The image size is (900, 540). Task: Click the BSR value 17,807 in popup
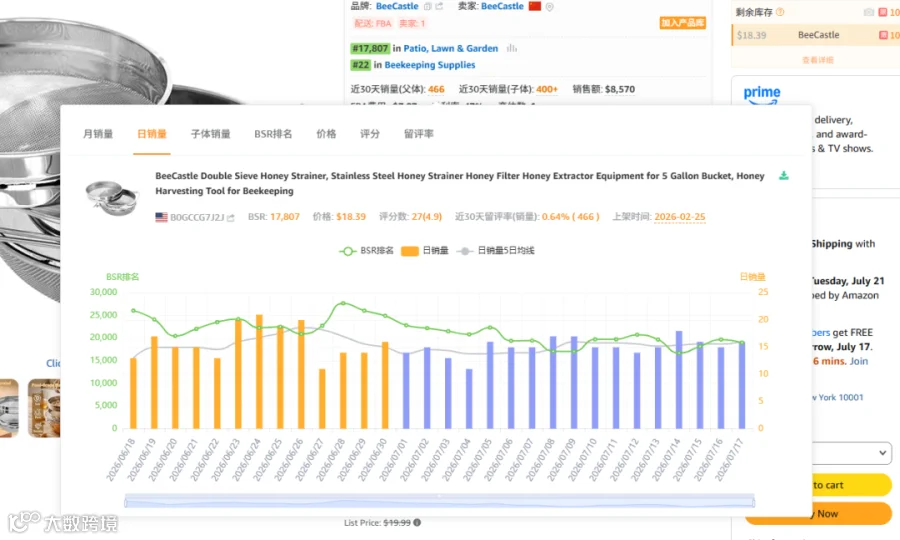coord(285,217)
